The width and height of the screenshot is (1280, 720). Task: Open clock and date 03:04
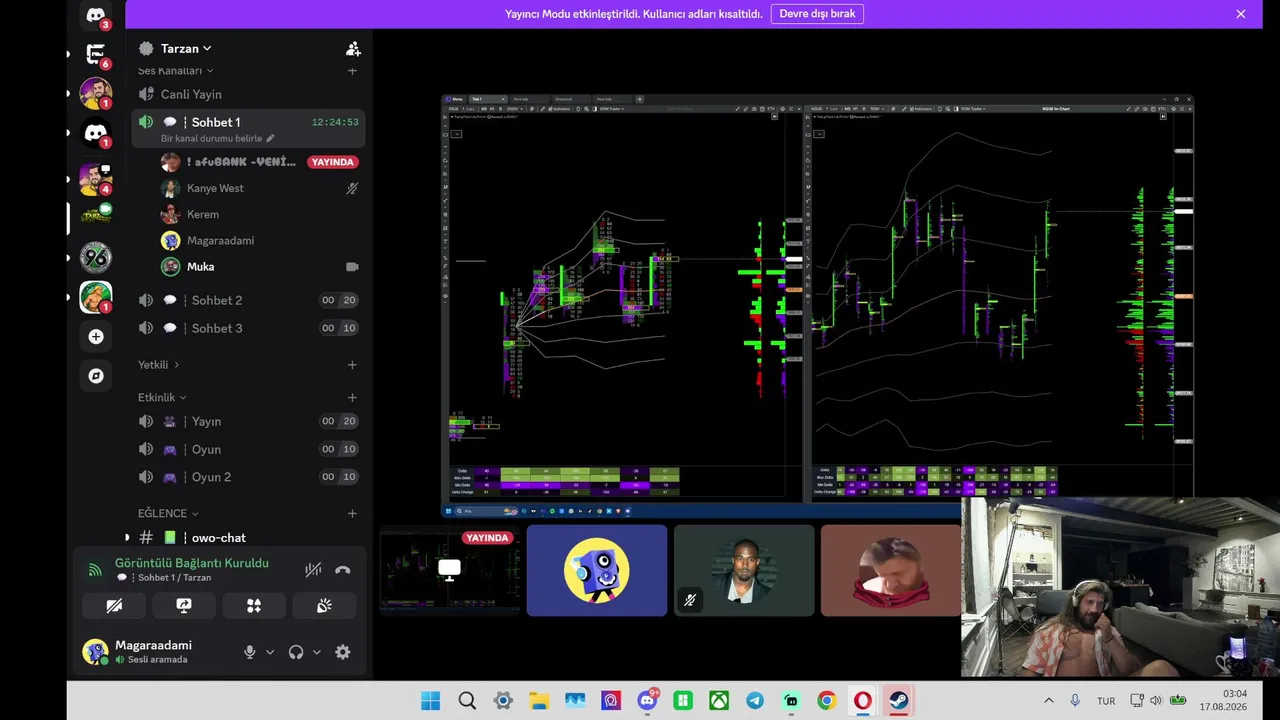[1237, 700]
